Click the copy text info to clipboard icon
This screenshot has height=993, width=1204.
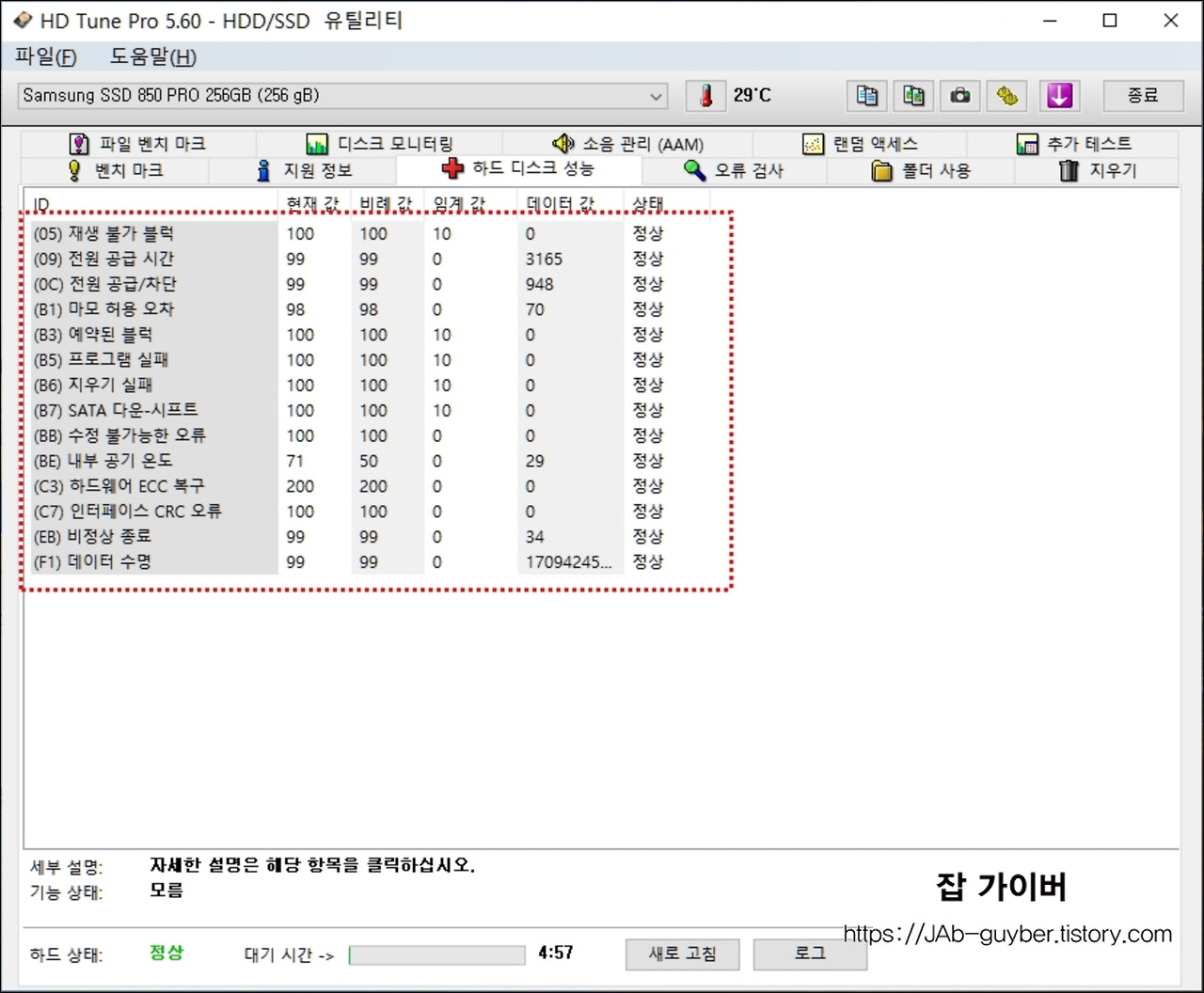pos(865,95)
